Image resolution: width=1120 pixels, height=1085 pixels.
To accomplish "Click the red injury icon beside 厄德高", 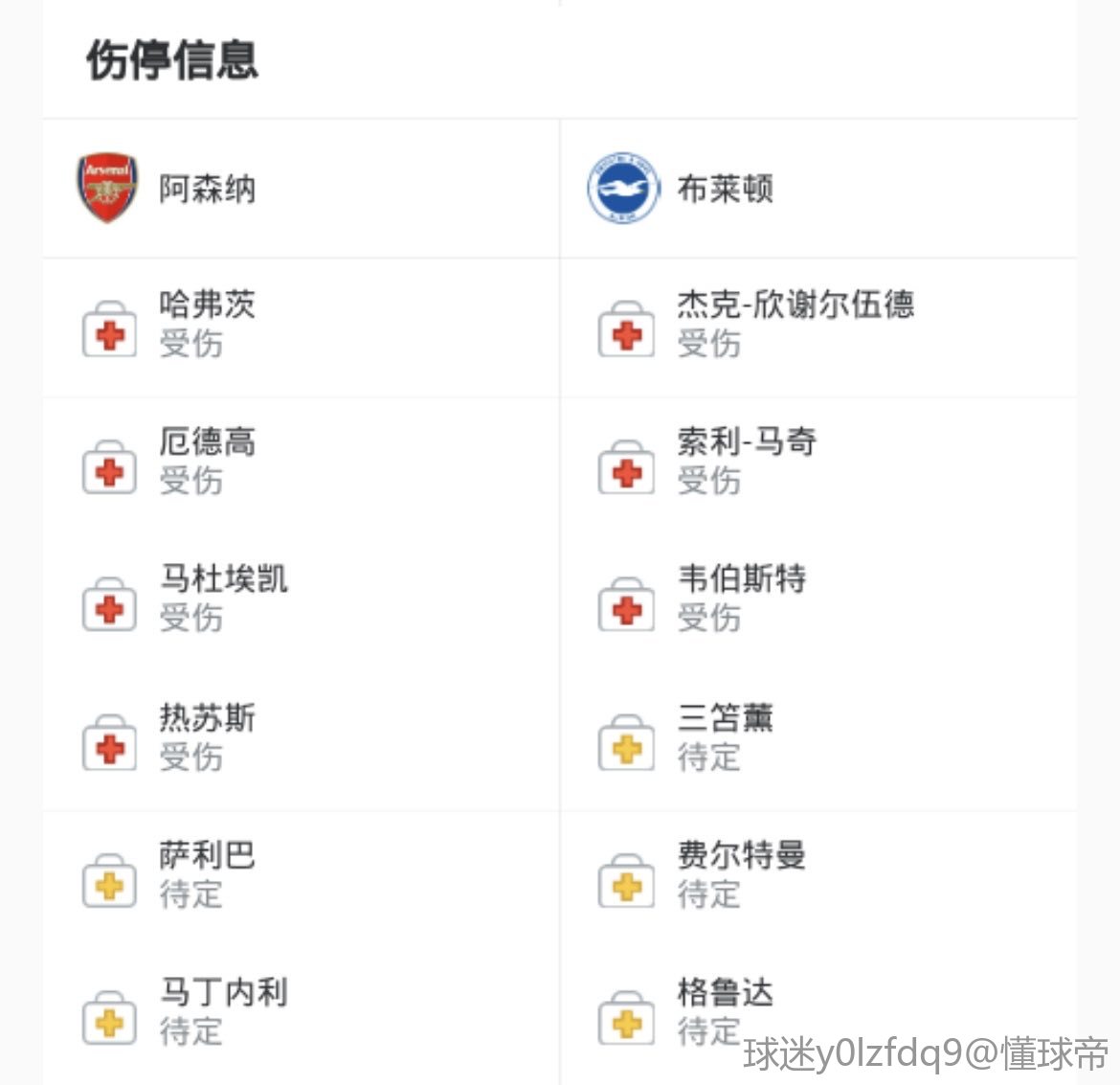I will click(109, 468).
